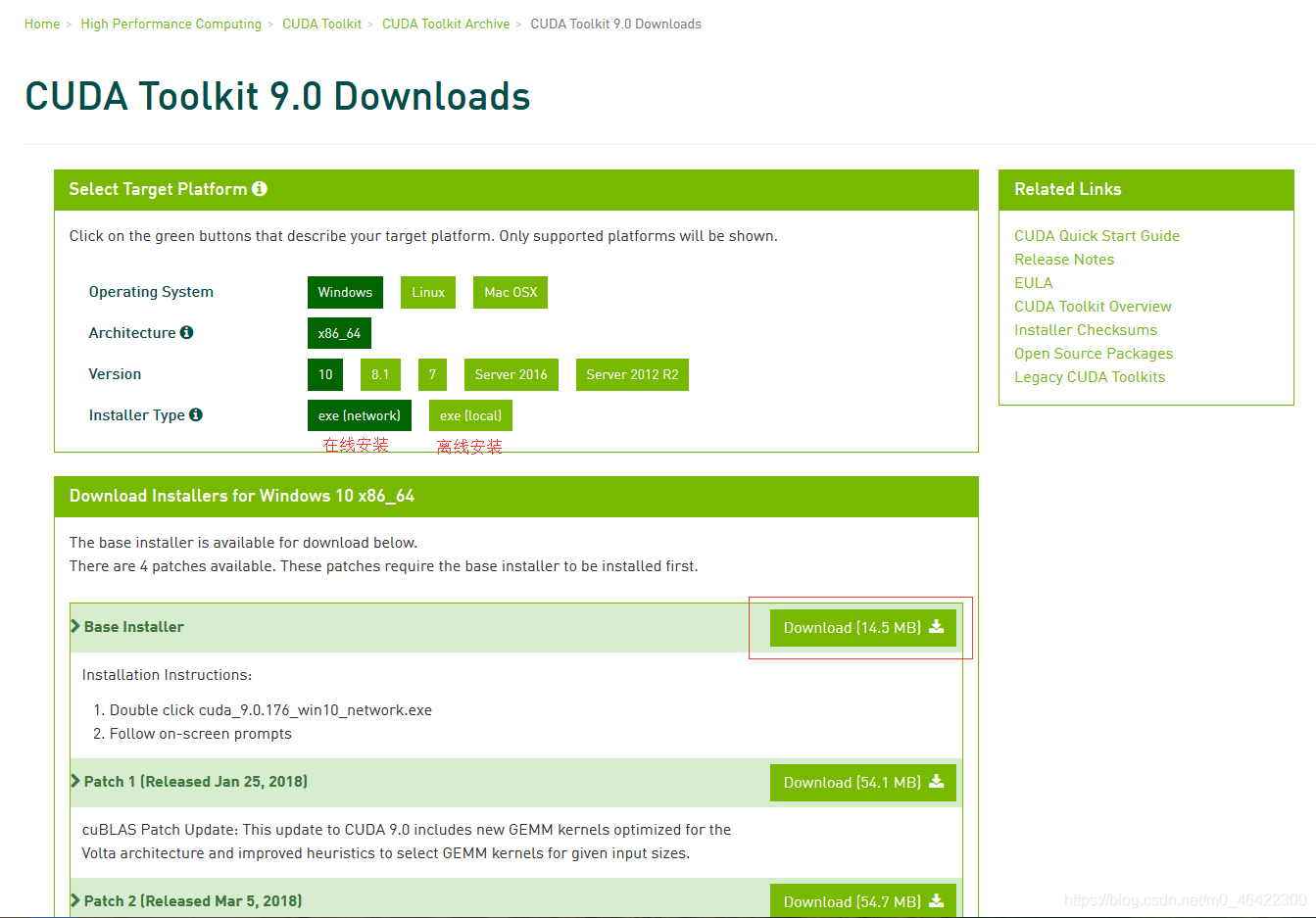The image size is (1316, 918).
Task: Download the Base Installer (14.5 MB)
Action: [863, 628]
